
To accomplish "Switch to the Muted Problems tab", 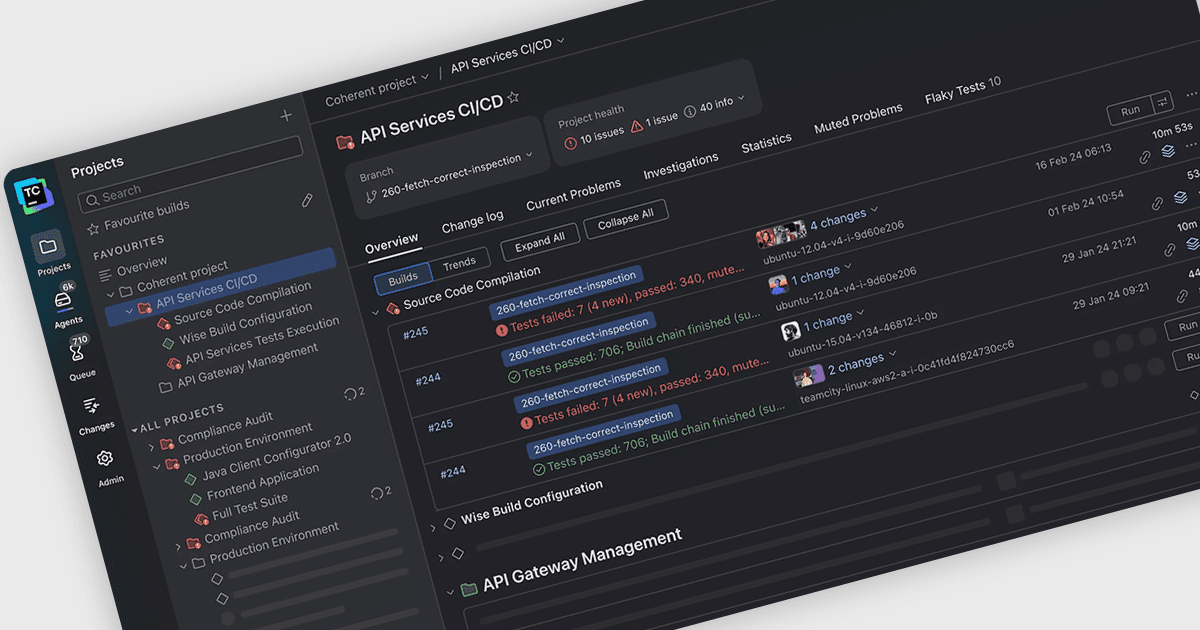I will (859, 118).
